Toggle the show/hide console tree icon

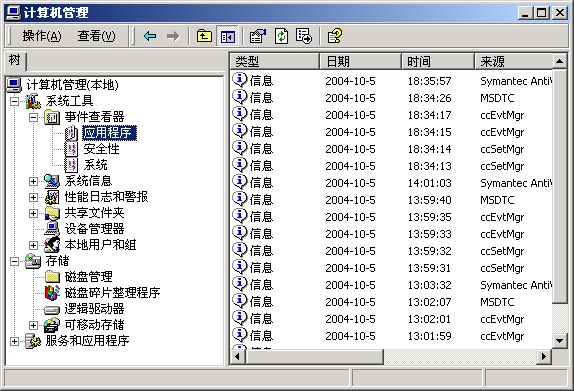tap(228, 36)
